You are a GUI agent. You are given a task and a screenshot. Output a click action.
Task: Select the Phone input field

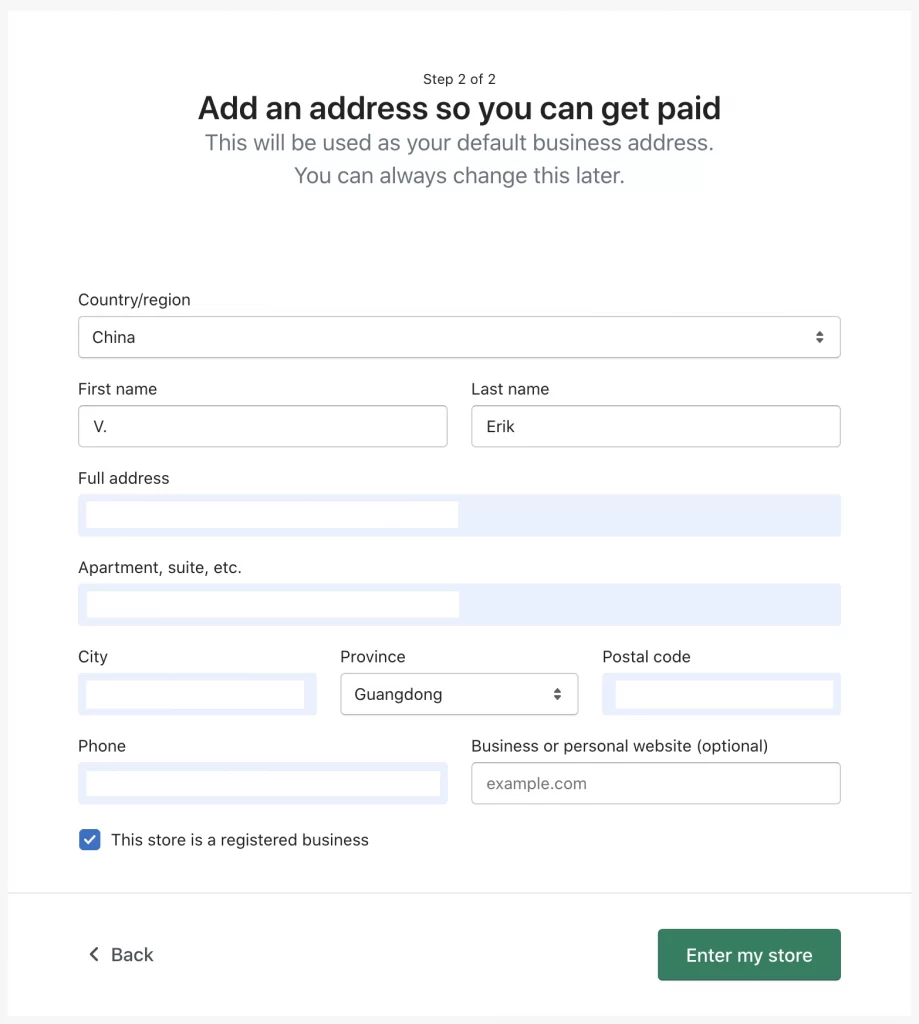[x=263, y=783]
